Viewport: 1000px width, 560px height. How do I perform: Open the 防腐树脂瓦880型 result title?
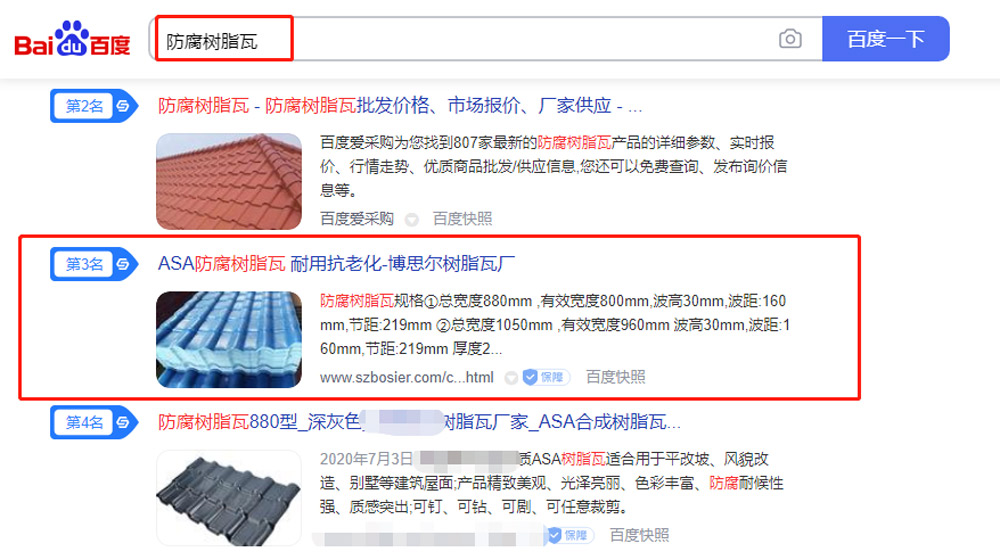pyautogui.click(x=419, y=422)
